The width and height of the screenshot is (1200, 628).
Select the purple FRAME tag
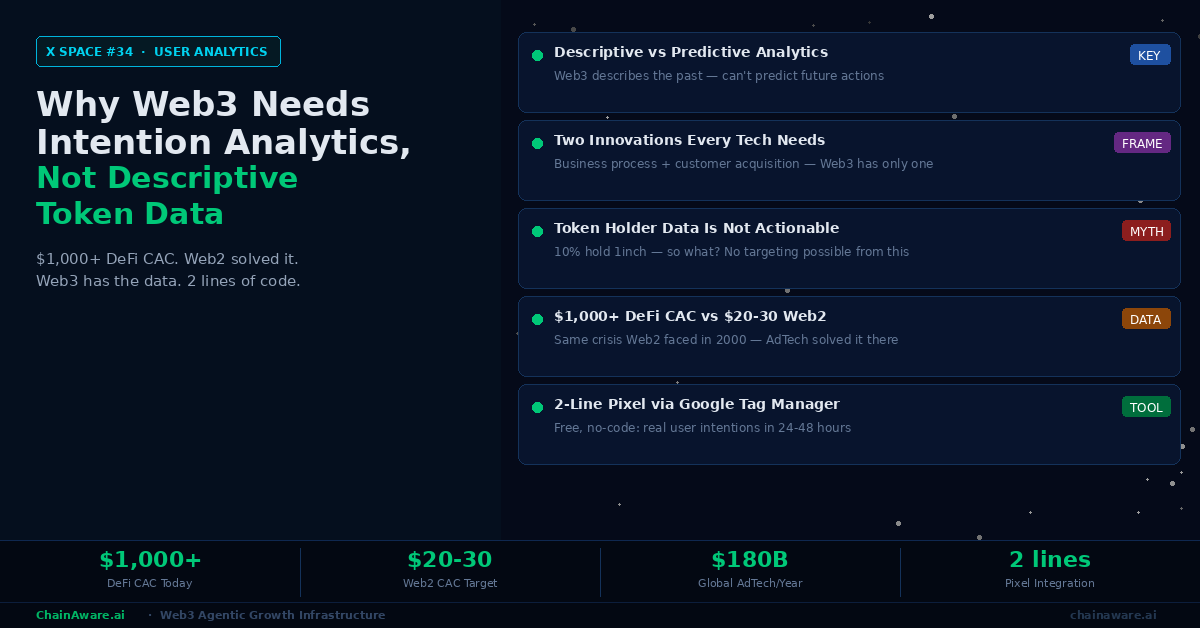click(1142, 143)
